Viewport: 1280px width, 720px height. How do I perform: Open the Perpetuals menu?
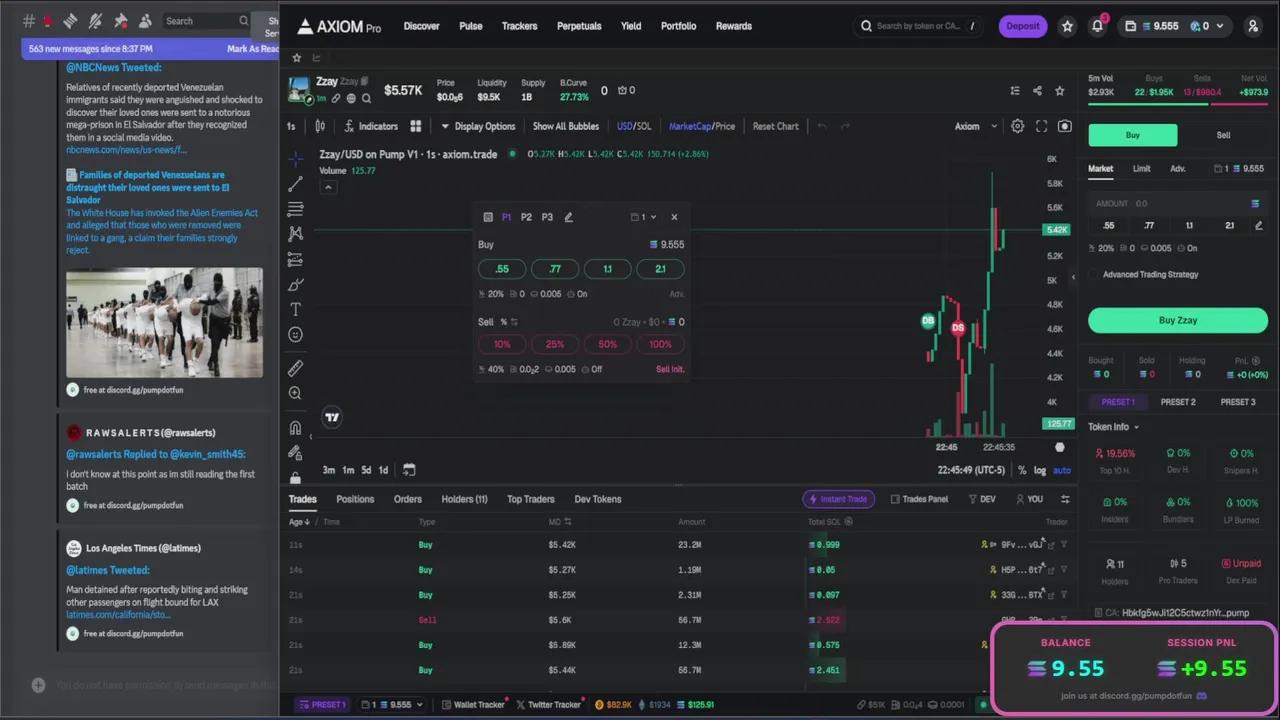579,26
